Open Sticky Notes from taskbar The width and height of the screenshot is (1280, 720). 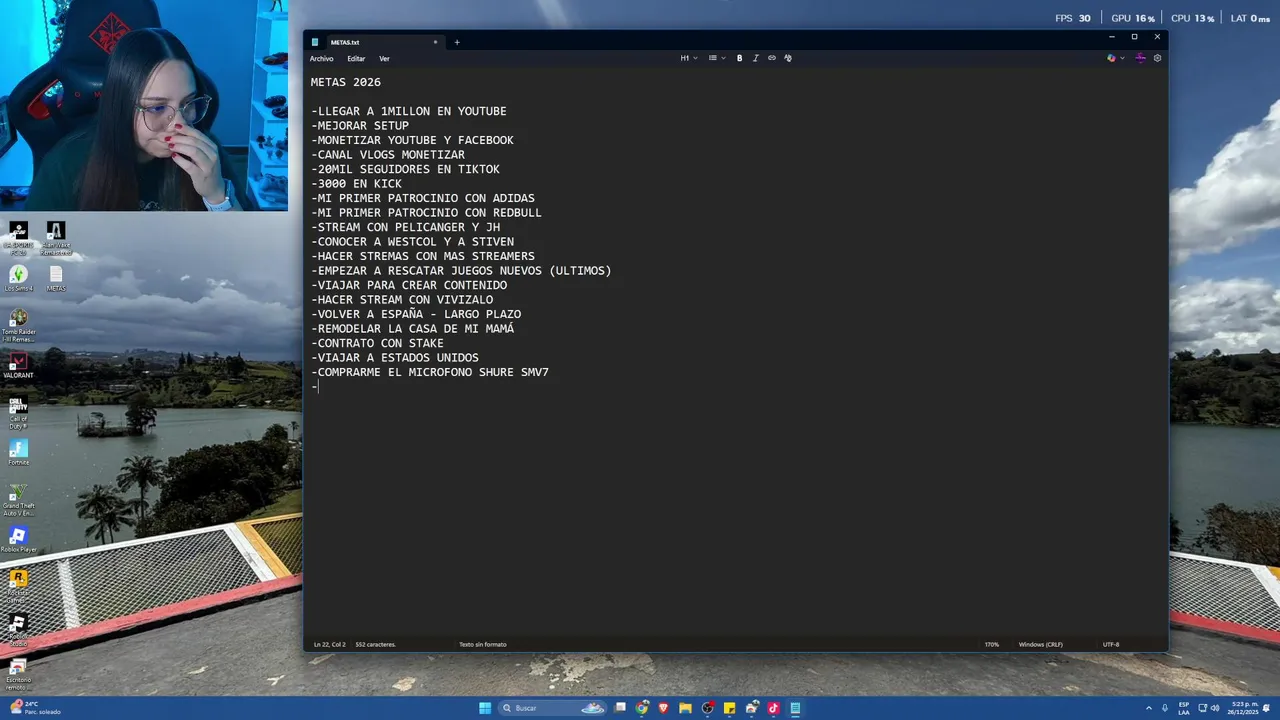(x=730, y=708)
